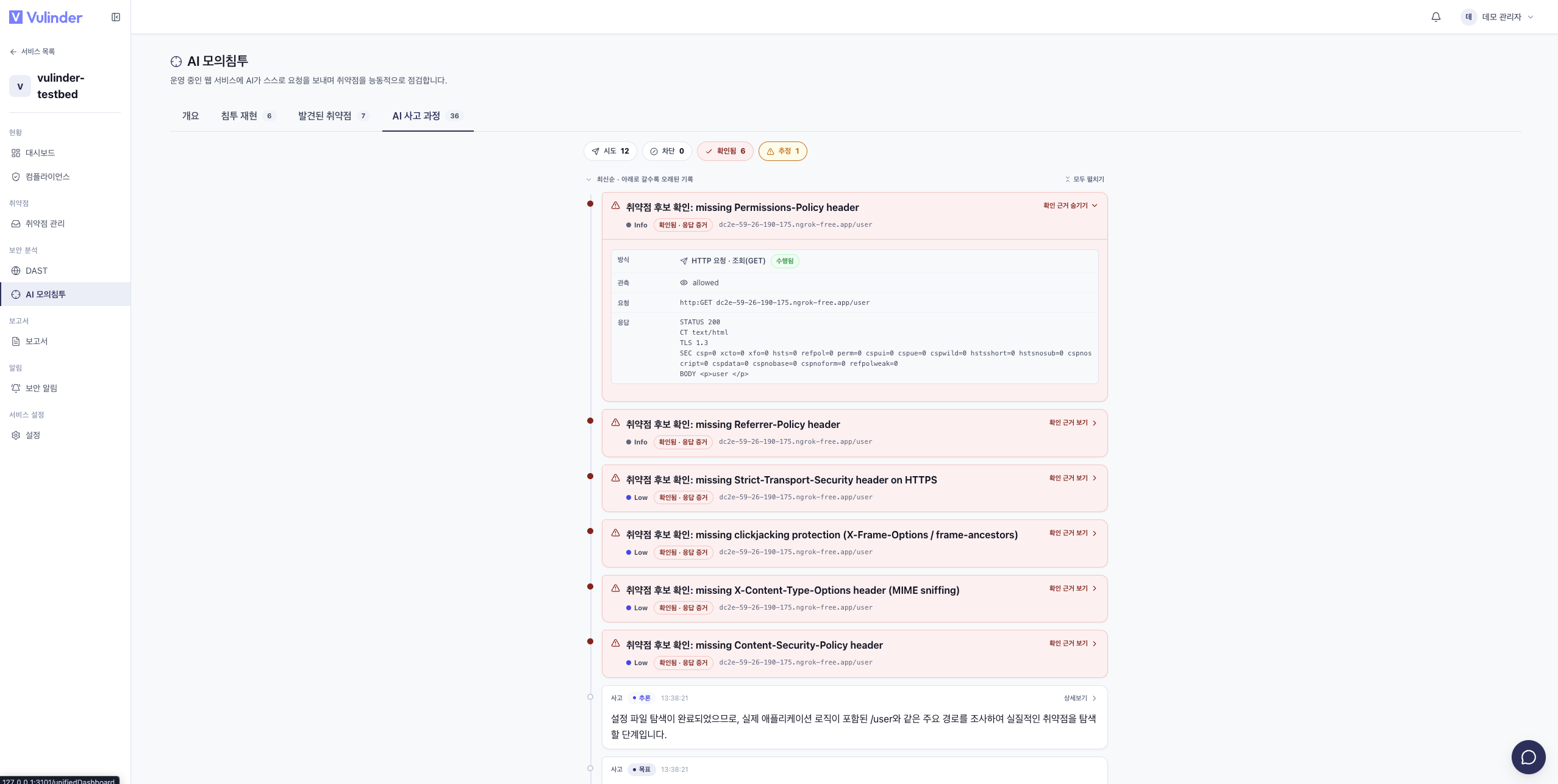Toggle the 확인됨 6 filter chip
The image size is (1558, 784).
tap(725, 151)
